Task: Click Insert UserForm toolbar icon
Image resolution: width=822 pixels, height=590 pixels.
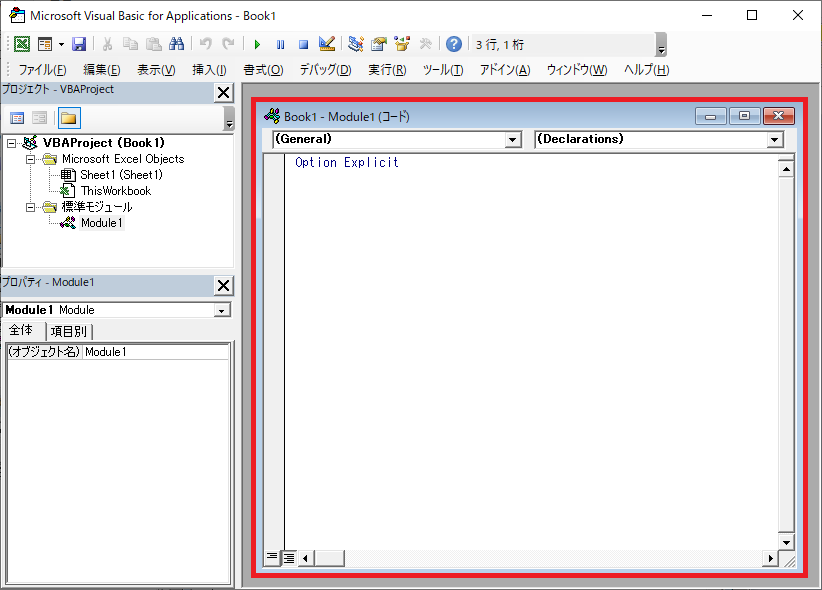Action: pos(45,44)
